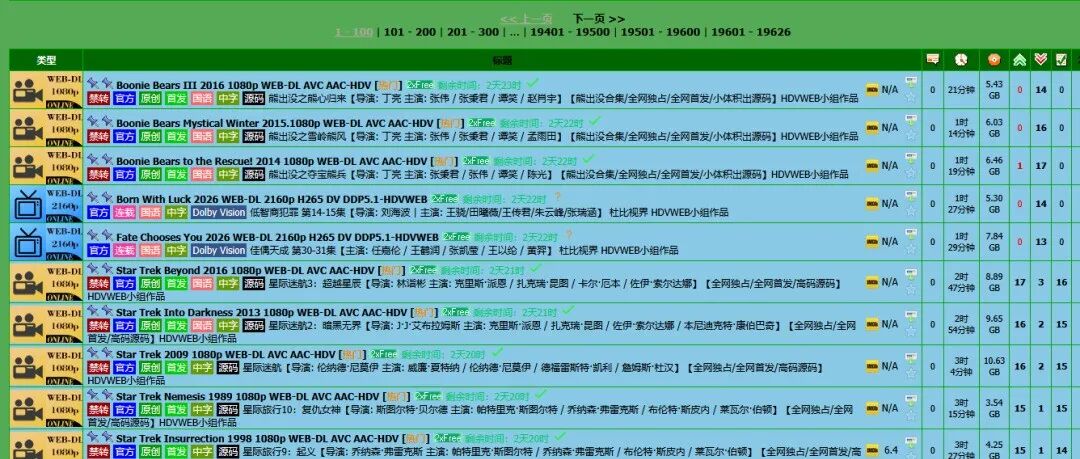Click TV category icon for Fate Chooses You
Screen dimensions: 1080x459
point(45,241)
